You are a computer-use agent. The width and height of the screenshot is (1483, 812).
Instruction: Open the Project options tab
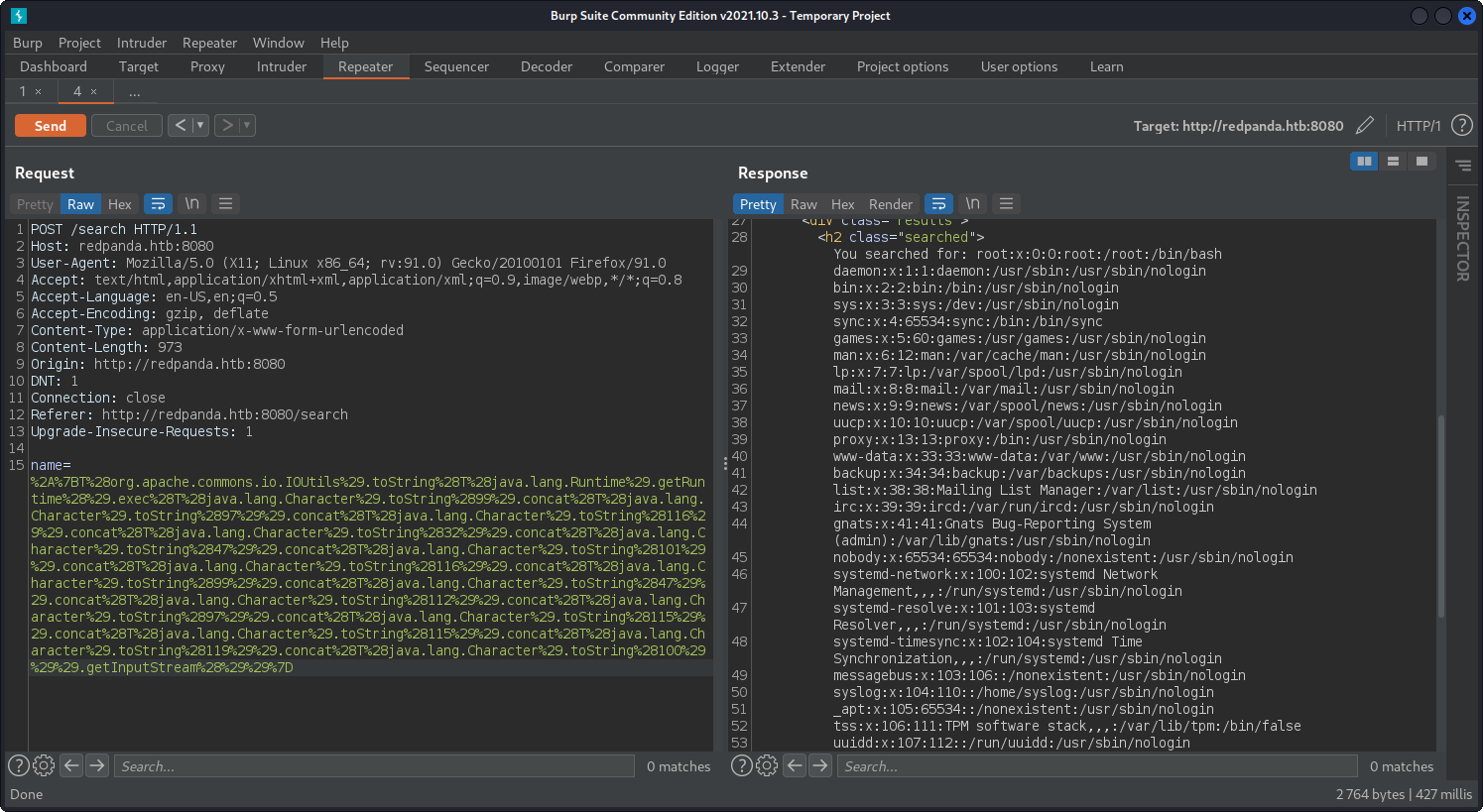tap(903, 66)
